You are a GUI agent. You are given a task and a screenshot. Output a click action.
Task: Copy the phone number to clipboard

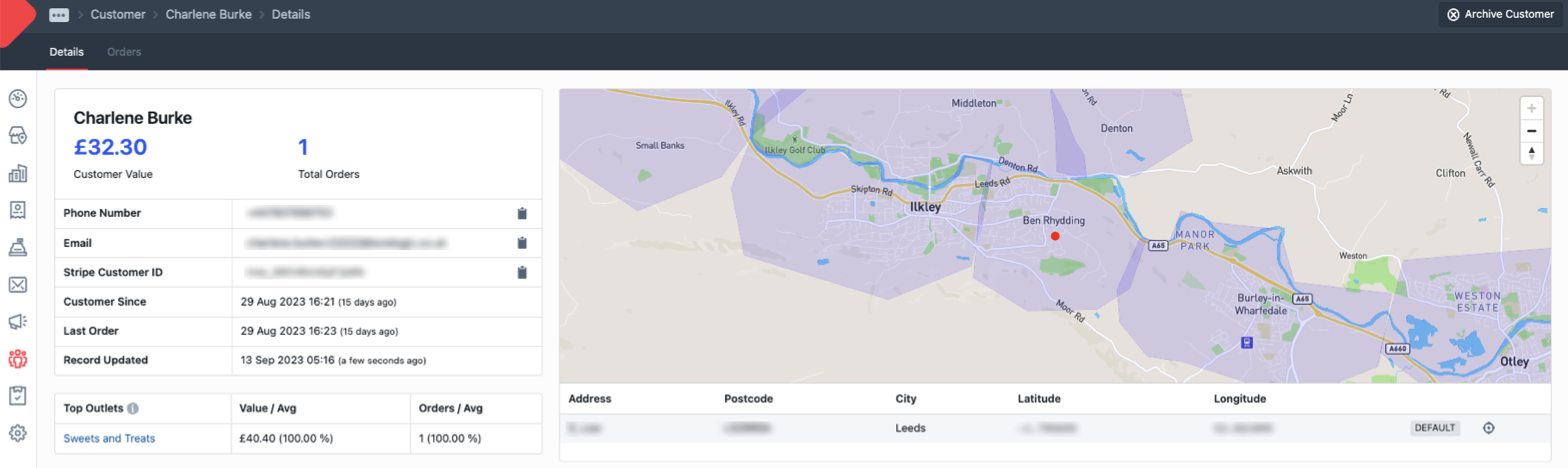pos(521,213)
